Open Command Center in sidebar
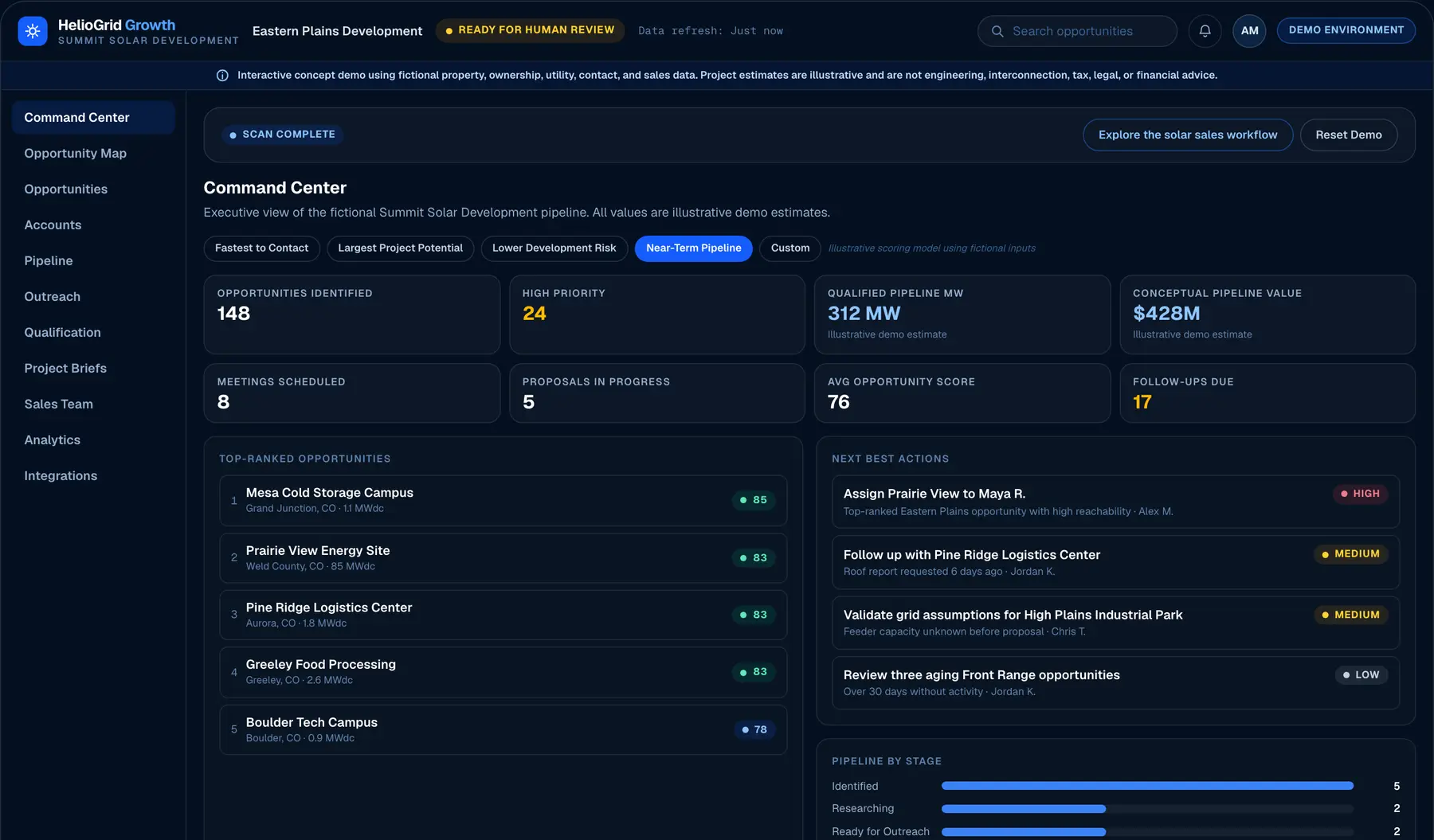The height and width of the screenshot is (840, 1434). click(x=93, y=117)
